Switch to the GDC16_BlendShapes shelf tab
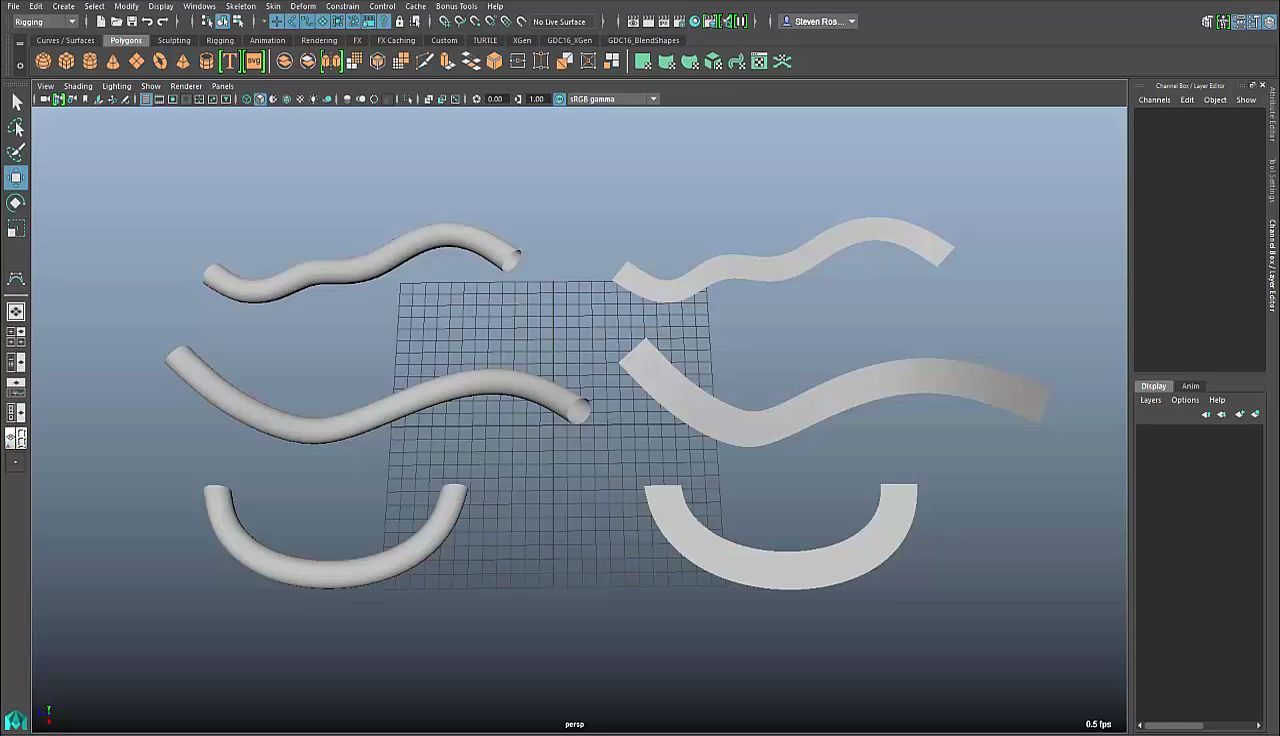The image size is (1280, 736). (644, 40)
